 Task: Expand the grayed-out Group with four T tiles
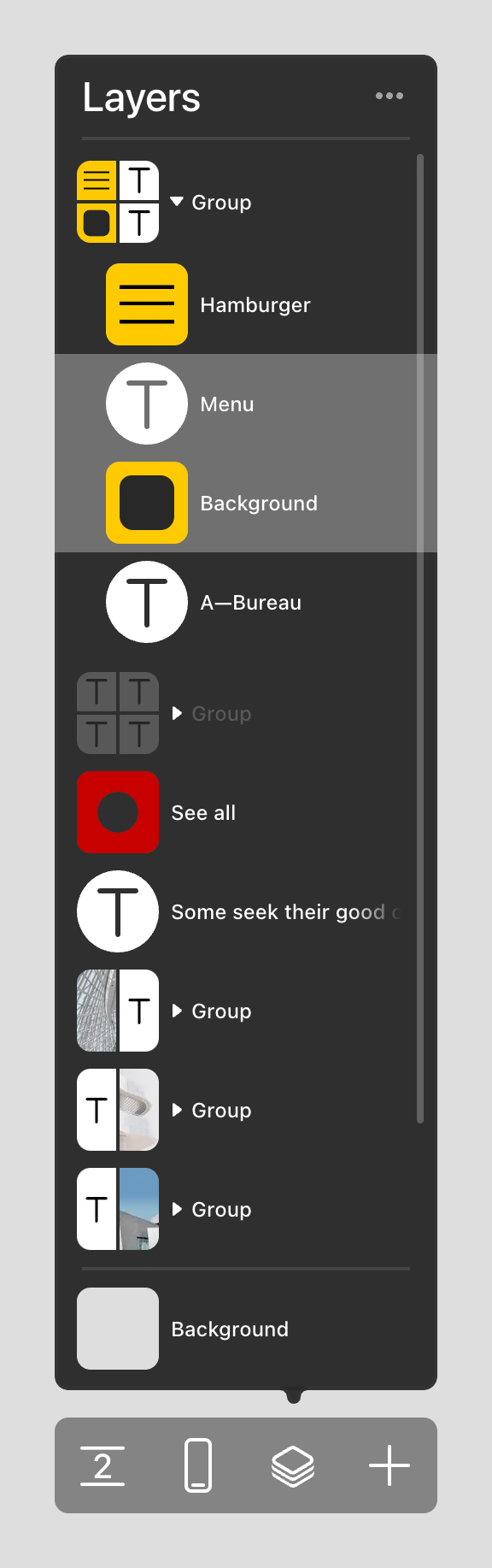pos(178,713)
